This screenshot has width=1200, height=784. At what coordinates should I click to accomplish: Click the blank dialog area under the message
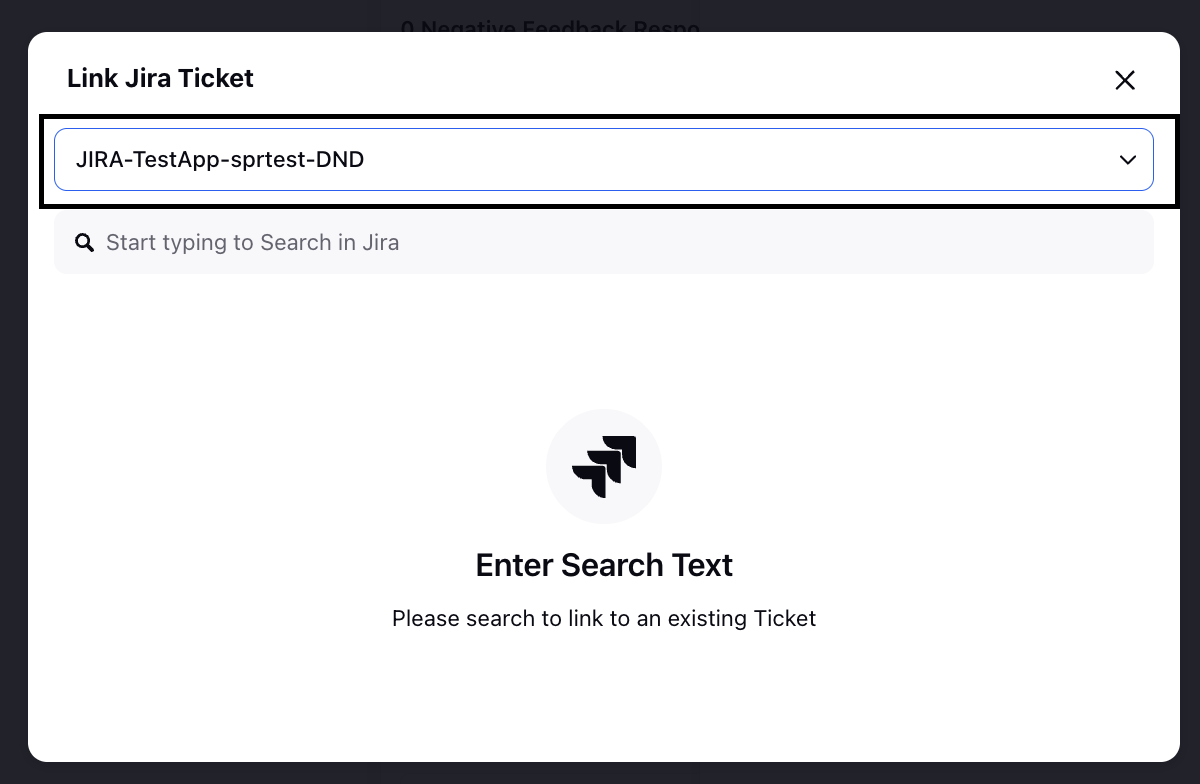coord(604,695)
